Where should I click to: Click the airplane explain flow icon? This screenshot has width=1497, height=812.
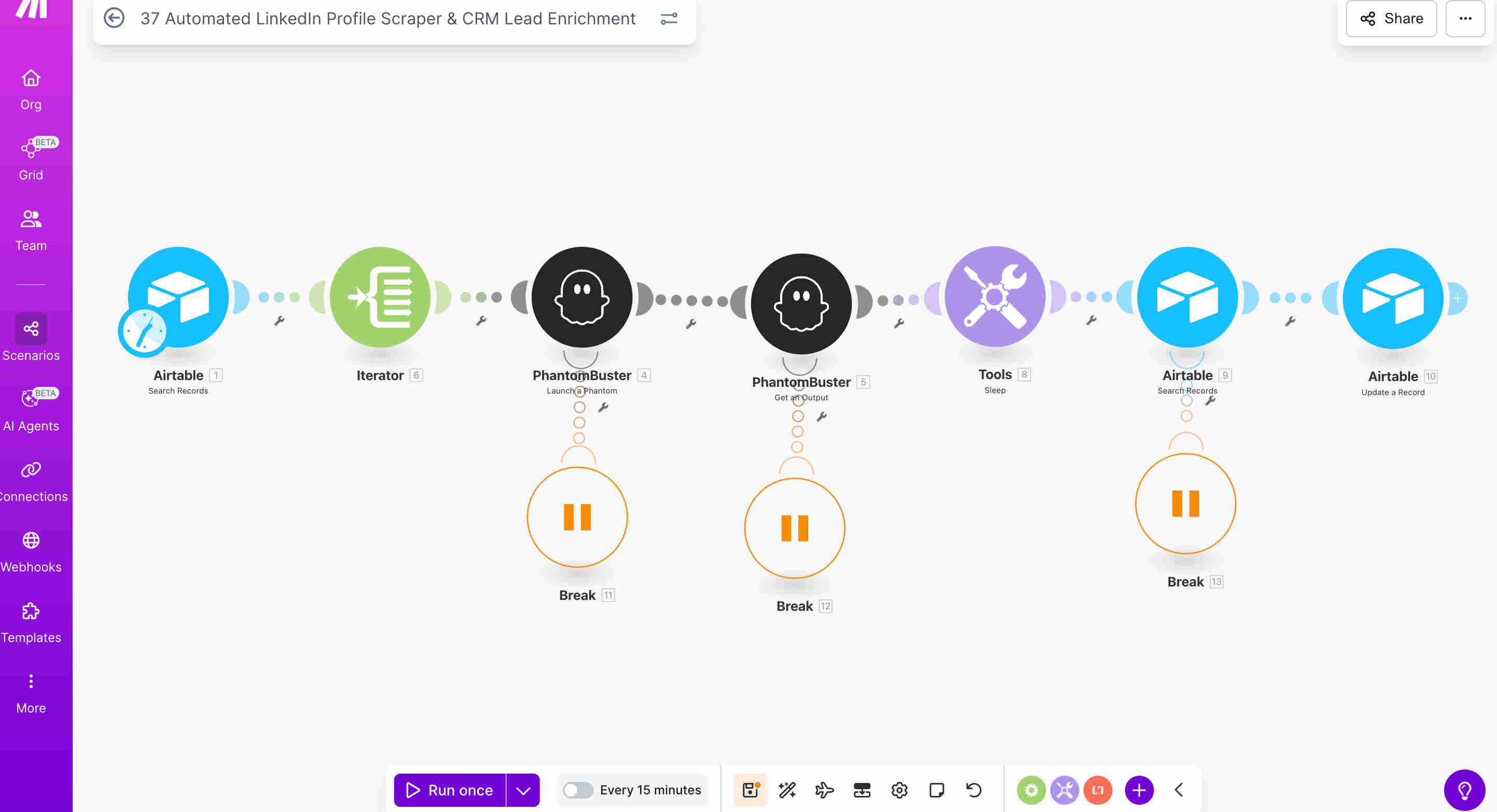pos(825,790)
